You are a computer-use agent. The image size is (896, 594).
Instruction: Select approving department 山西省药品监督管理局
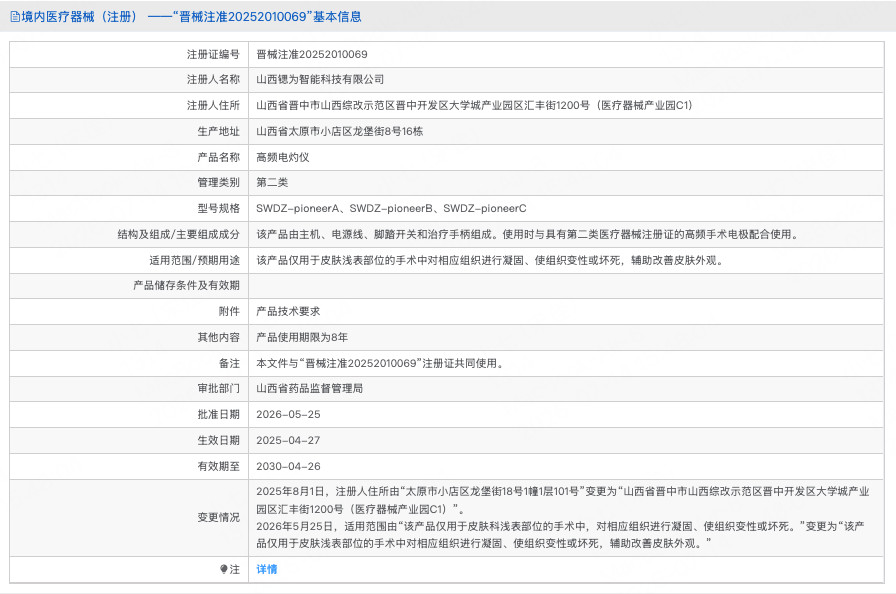pos(309,388)
